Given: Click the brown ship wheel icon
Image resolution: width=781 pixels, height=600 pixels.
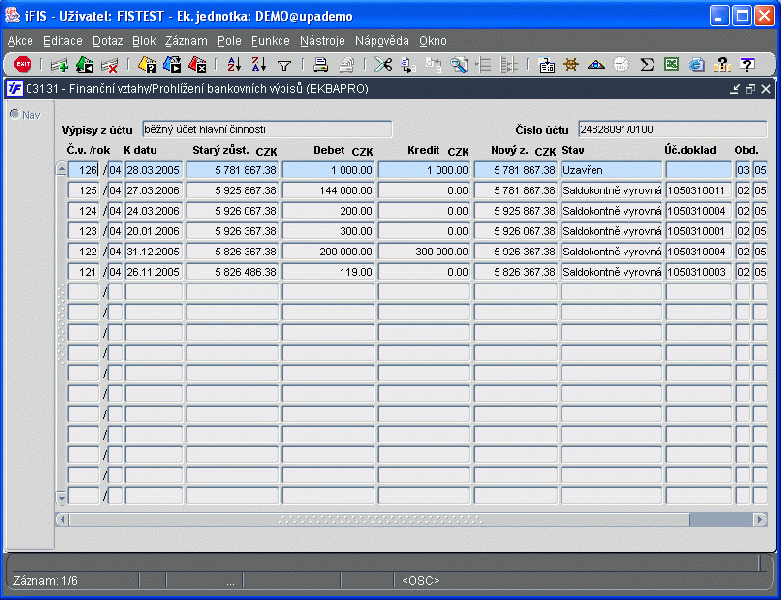Looking at the screenshot, I should (x=571, y=65).
